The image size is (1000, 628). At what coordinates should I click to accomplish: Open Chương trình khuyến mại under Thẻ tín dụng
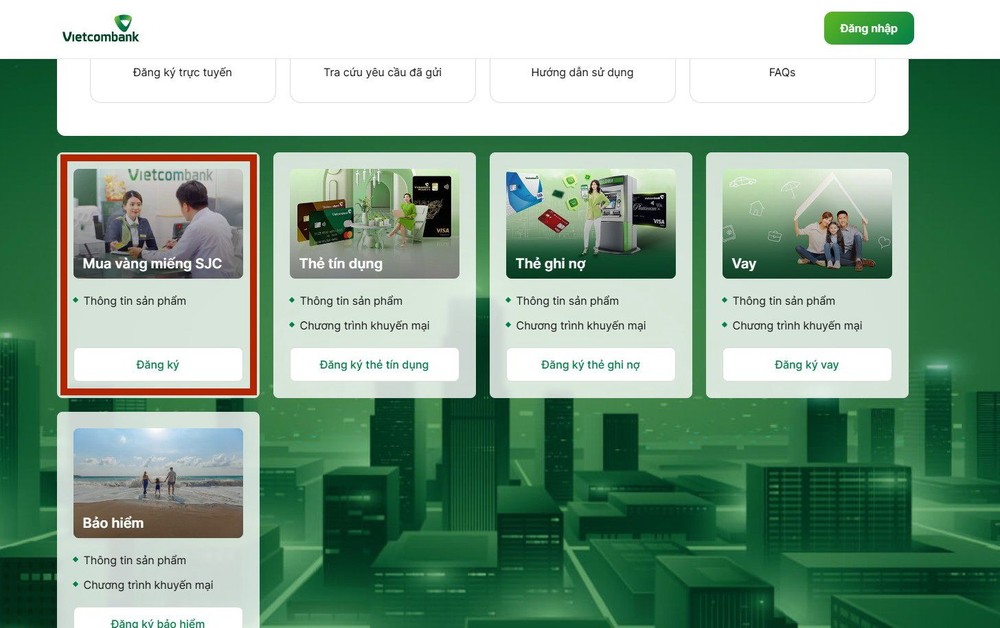coord(364,325)
